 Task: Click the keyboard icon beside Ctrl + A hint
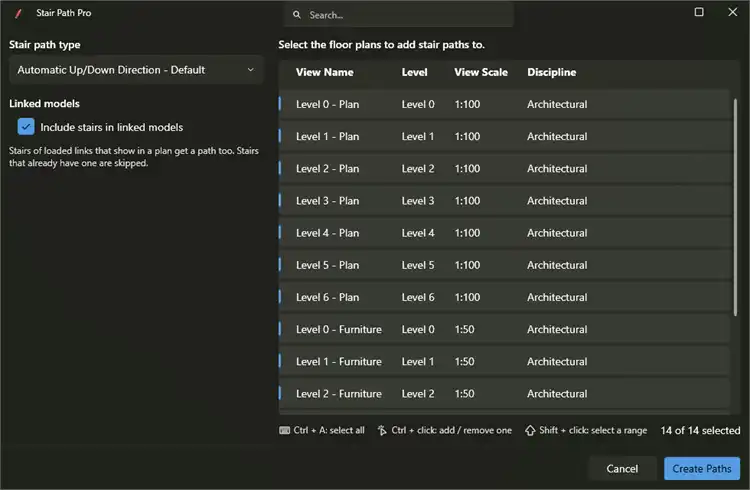(x=285, y=430)
